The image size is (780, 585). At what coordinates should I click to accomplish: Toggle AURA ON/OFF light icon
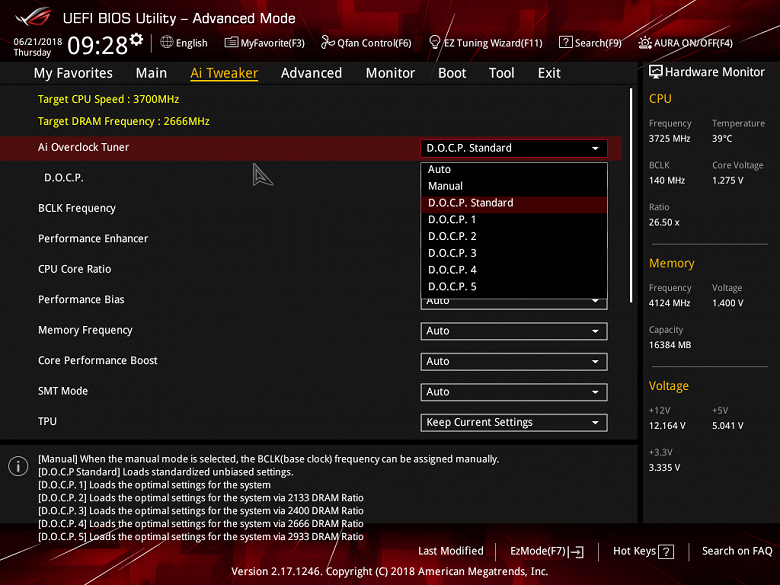(645, 43)
